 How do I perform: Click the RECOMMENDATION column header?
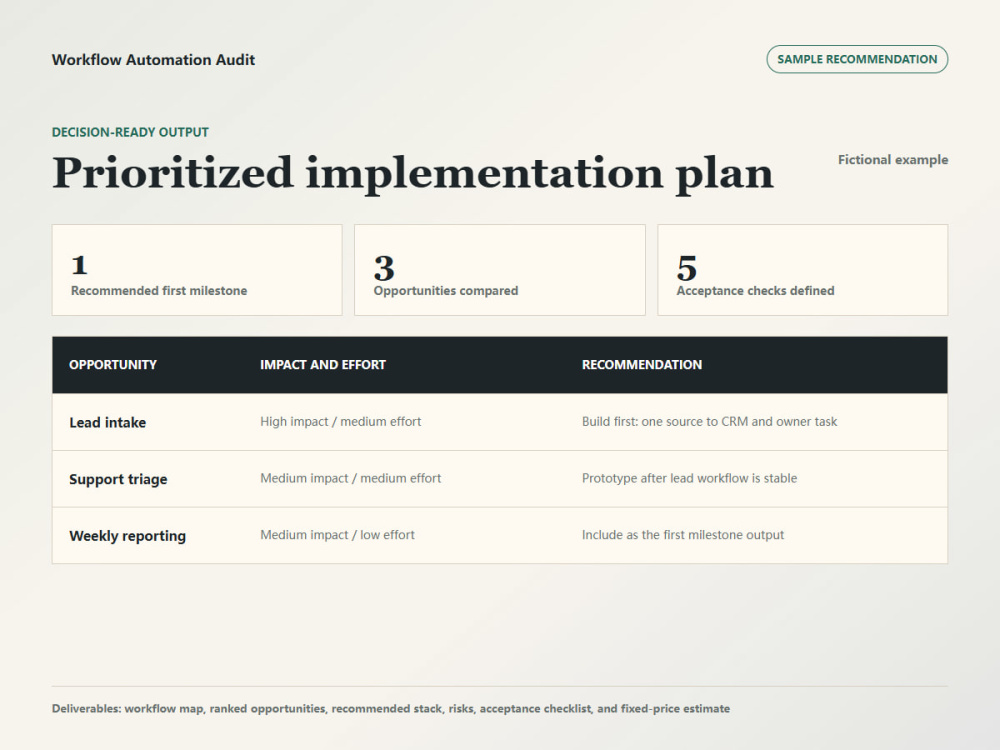coord(642,365)
